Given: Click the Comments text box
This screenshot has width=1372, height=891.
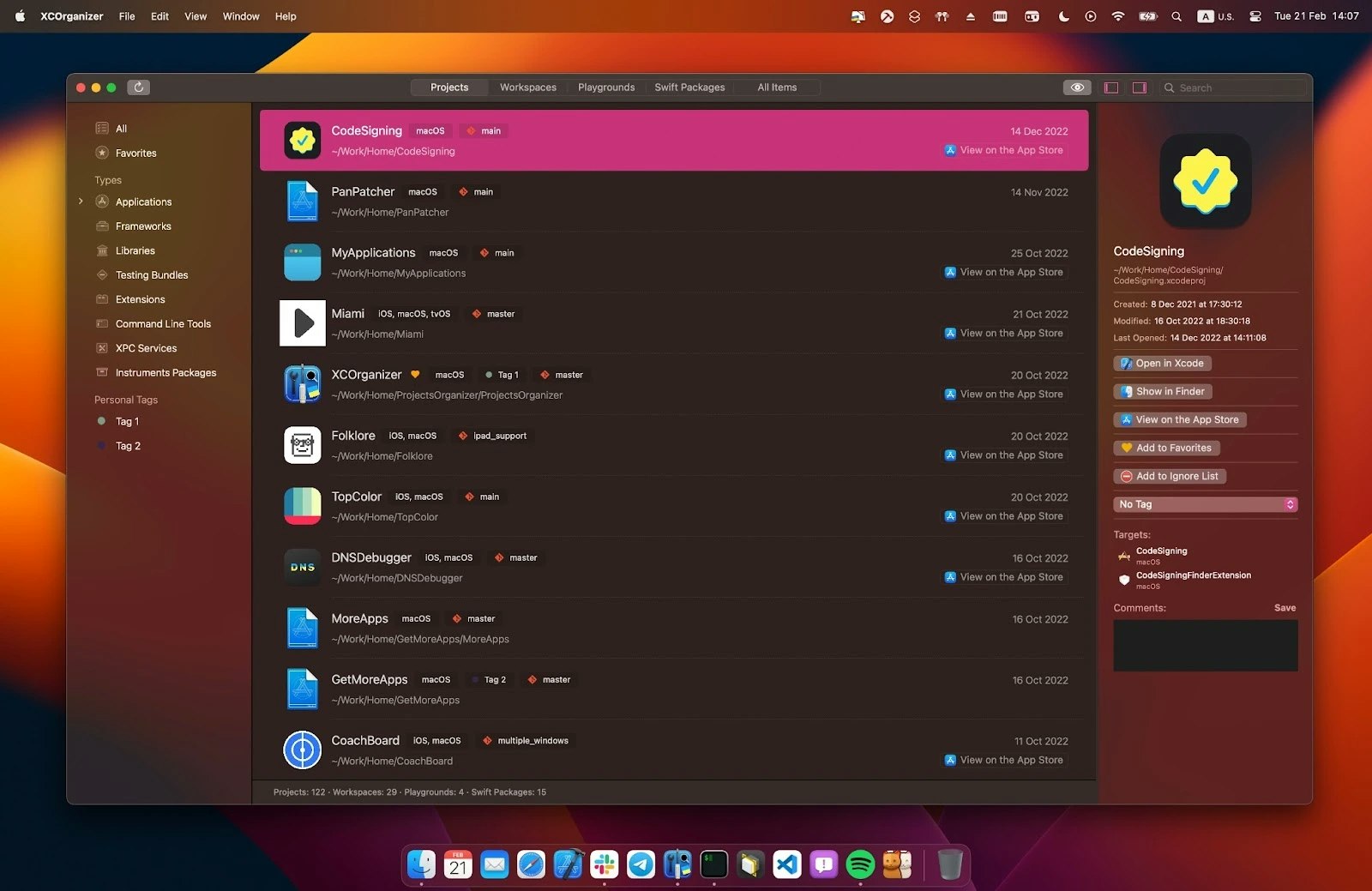Looking at the screenshot, I should tap(1205, 646).
